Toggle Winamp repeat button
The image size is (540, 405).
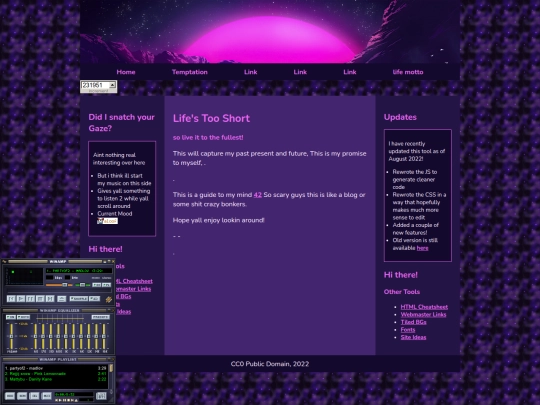pyautogui.click(x=94, y=299)
